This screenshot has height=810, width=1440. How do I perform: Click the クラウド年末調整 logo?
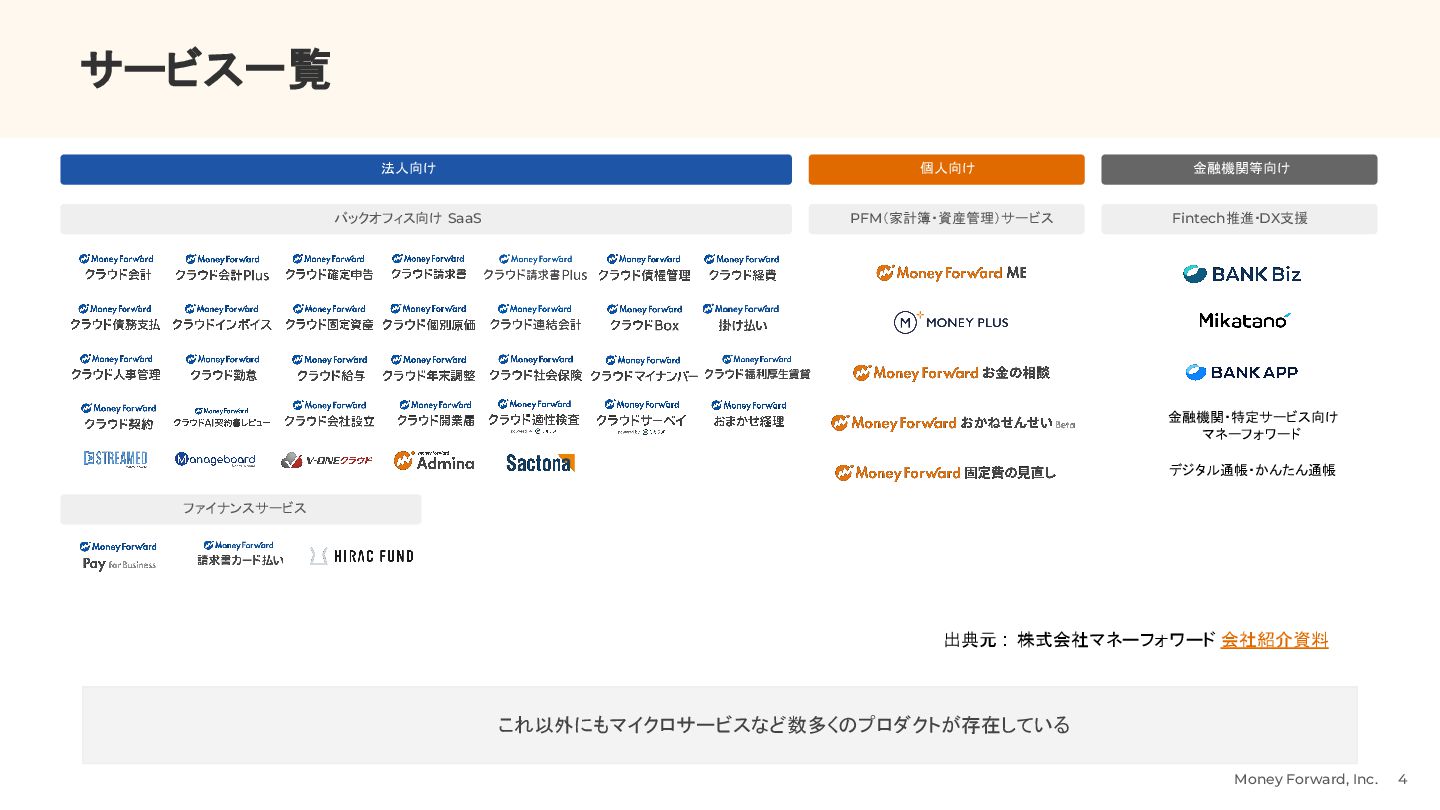(x=428, y=367)
